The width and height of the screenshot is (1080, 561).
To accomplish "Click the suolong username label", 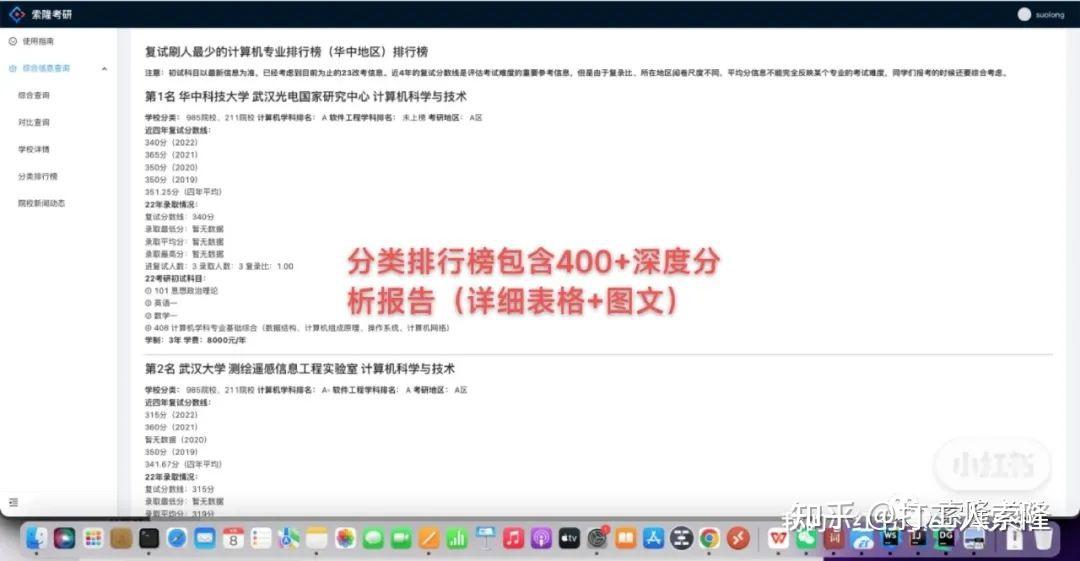I will pyautogui.click(x=1050, y=14).
